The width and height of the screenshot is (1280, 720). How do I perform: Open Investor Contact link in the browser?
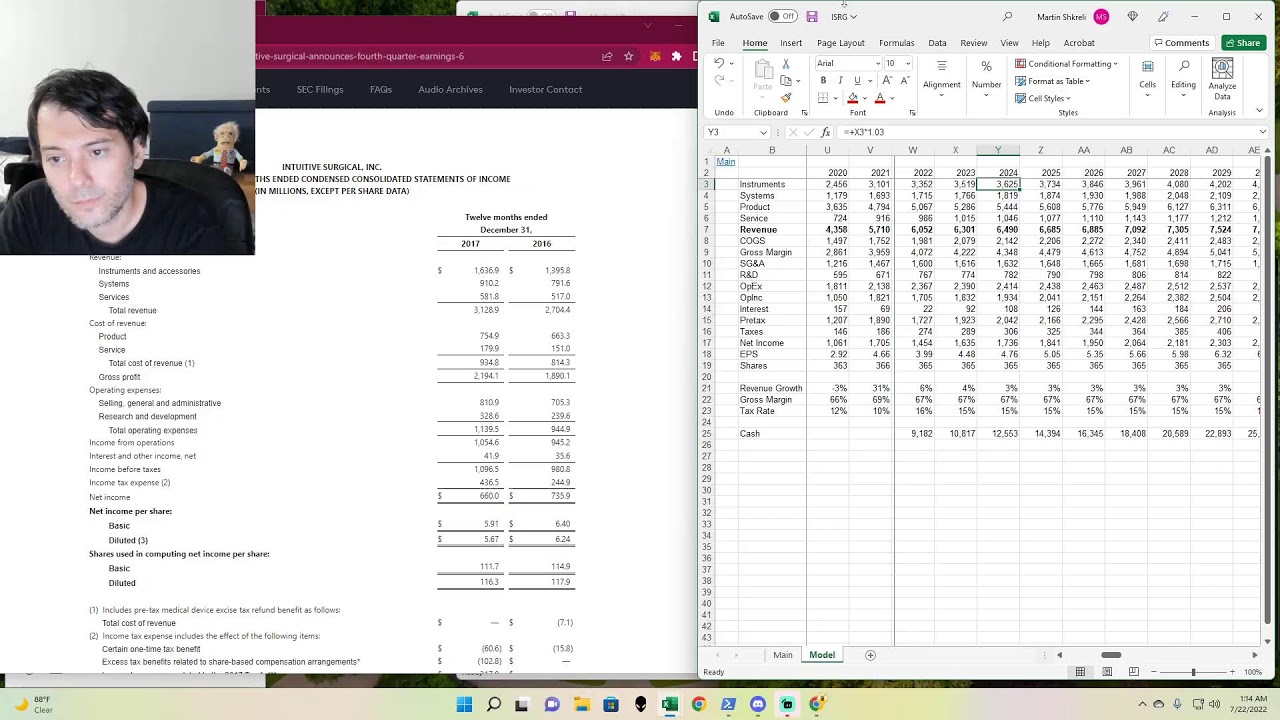(545, 90)
